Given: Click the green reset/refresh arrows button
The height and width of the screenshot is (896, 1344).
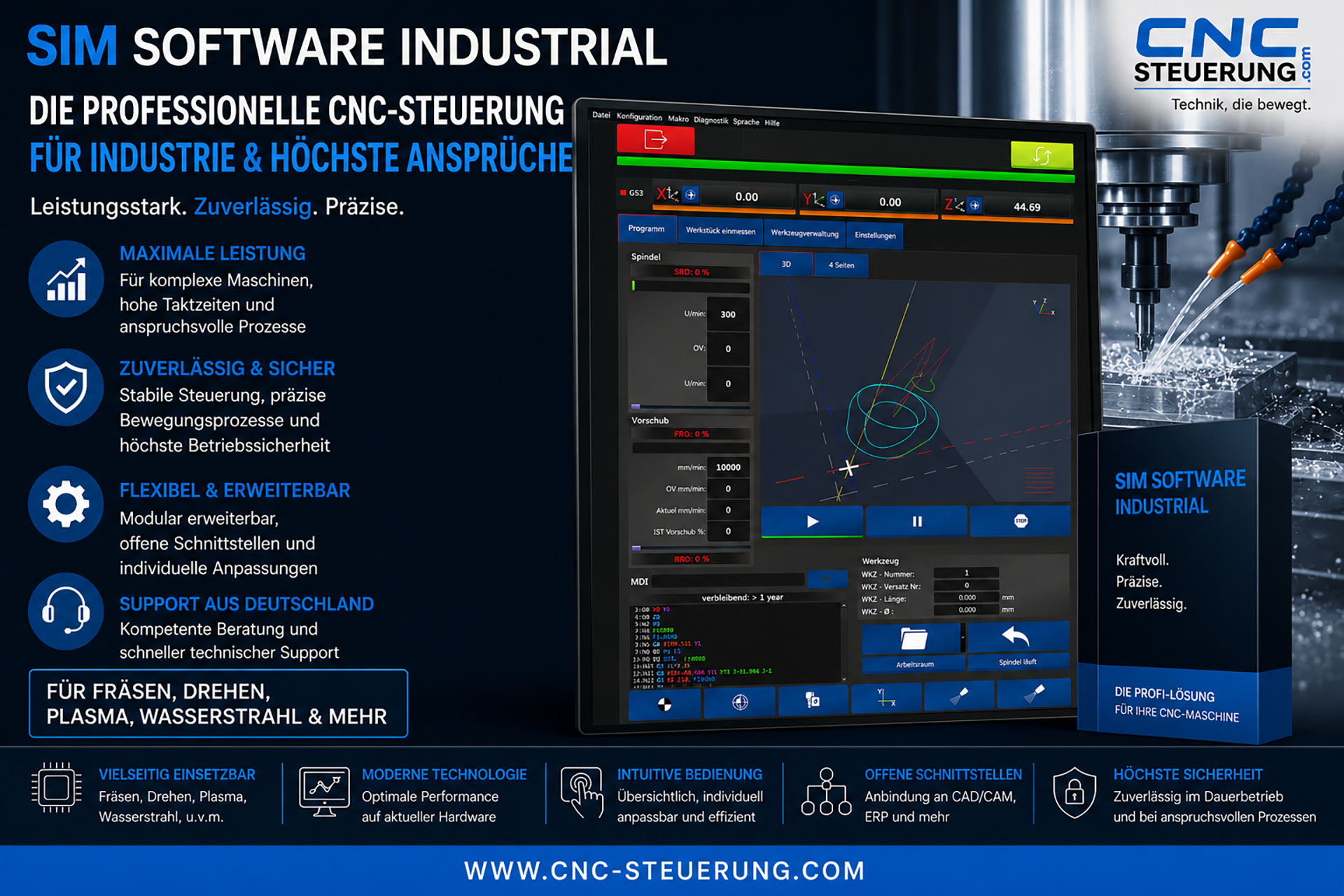Looking at the screenshot, I should point(1042,155).
